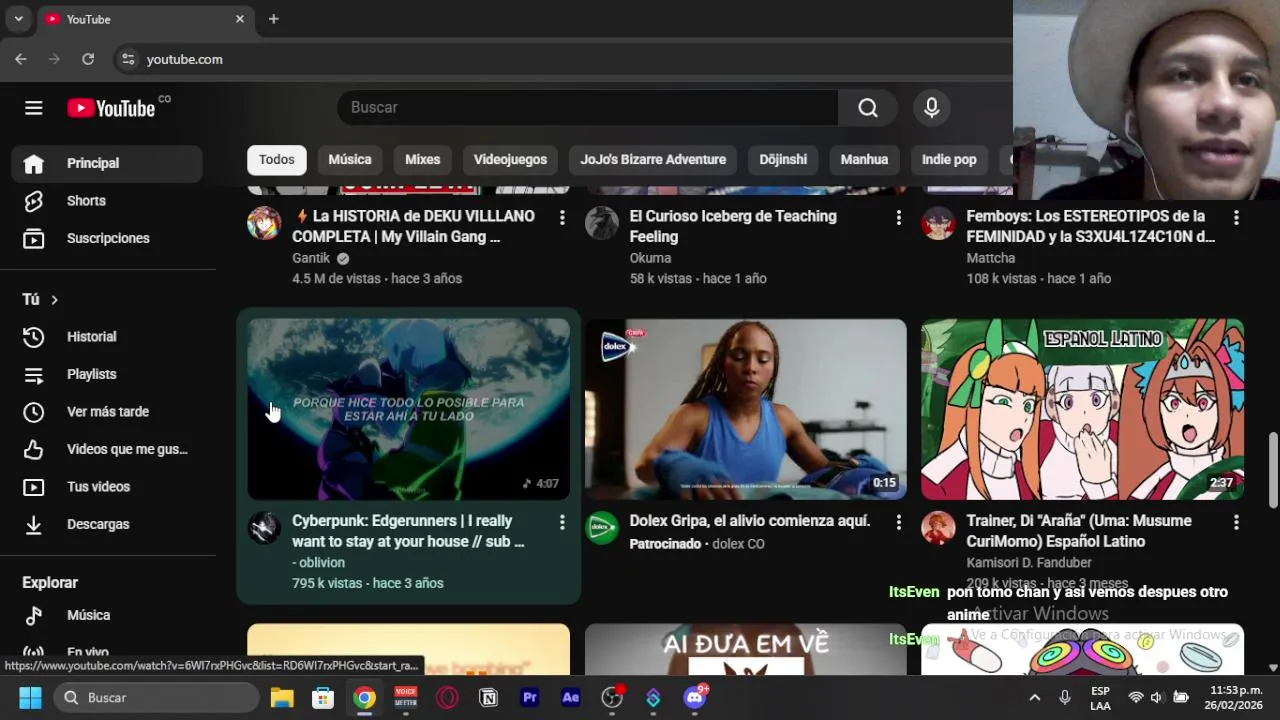Open Videos que me gustan
This screenshot has width=1280, height=720.
(x=107, y=449)
